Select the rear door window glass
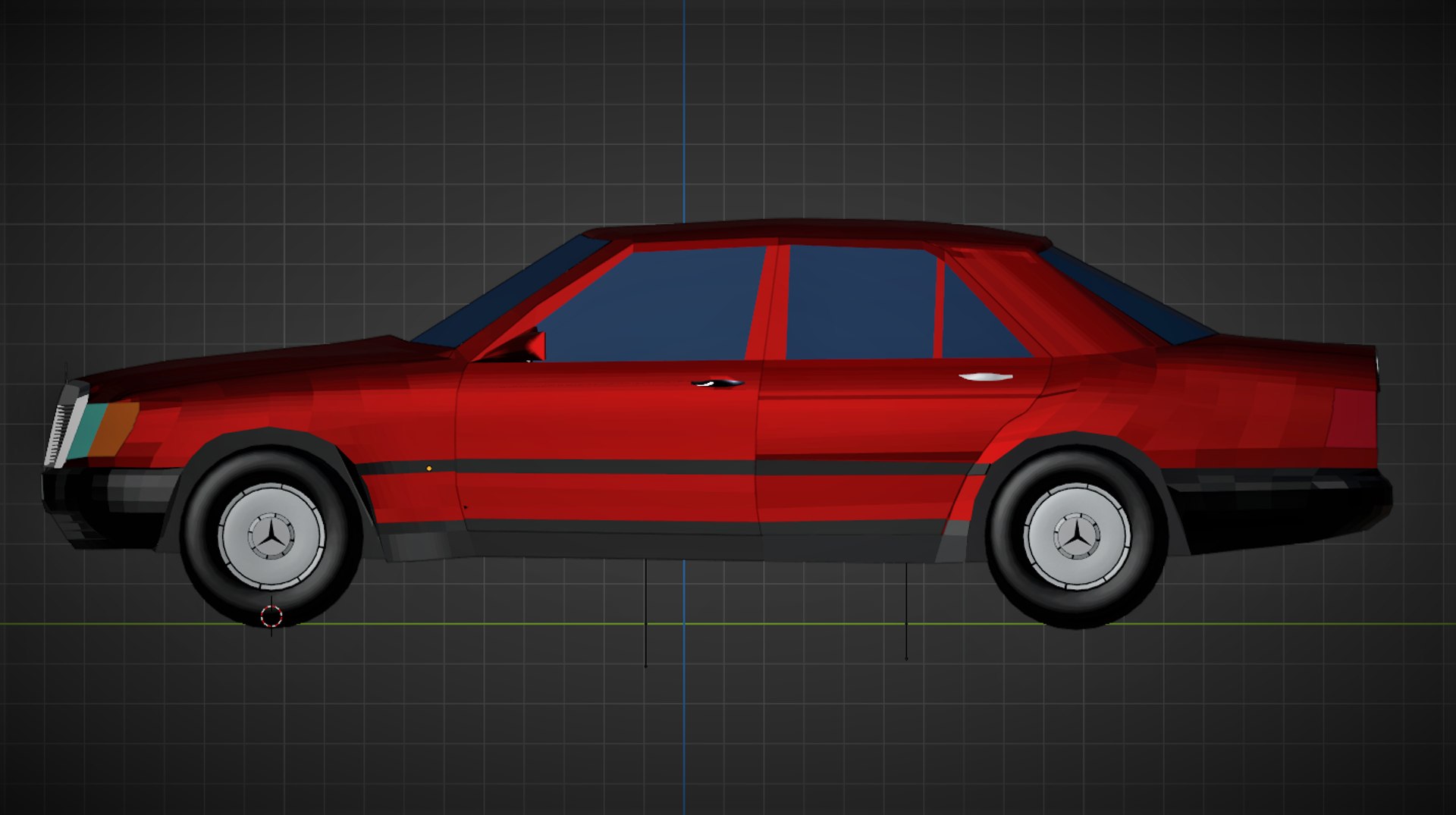 click(x=861, y=302)
